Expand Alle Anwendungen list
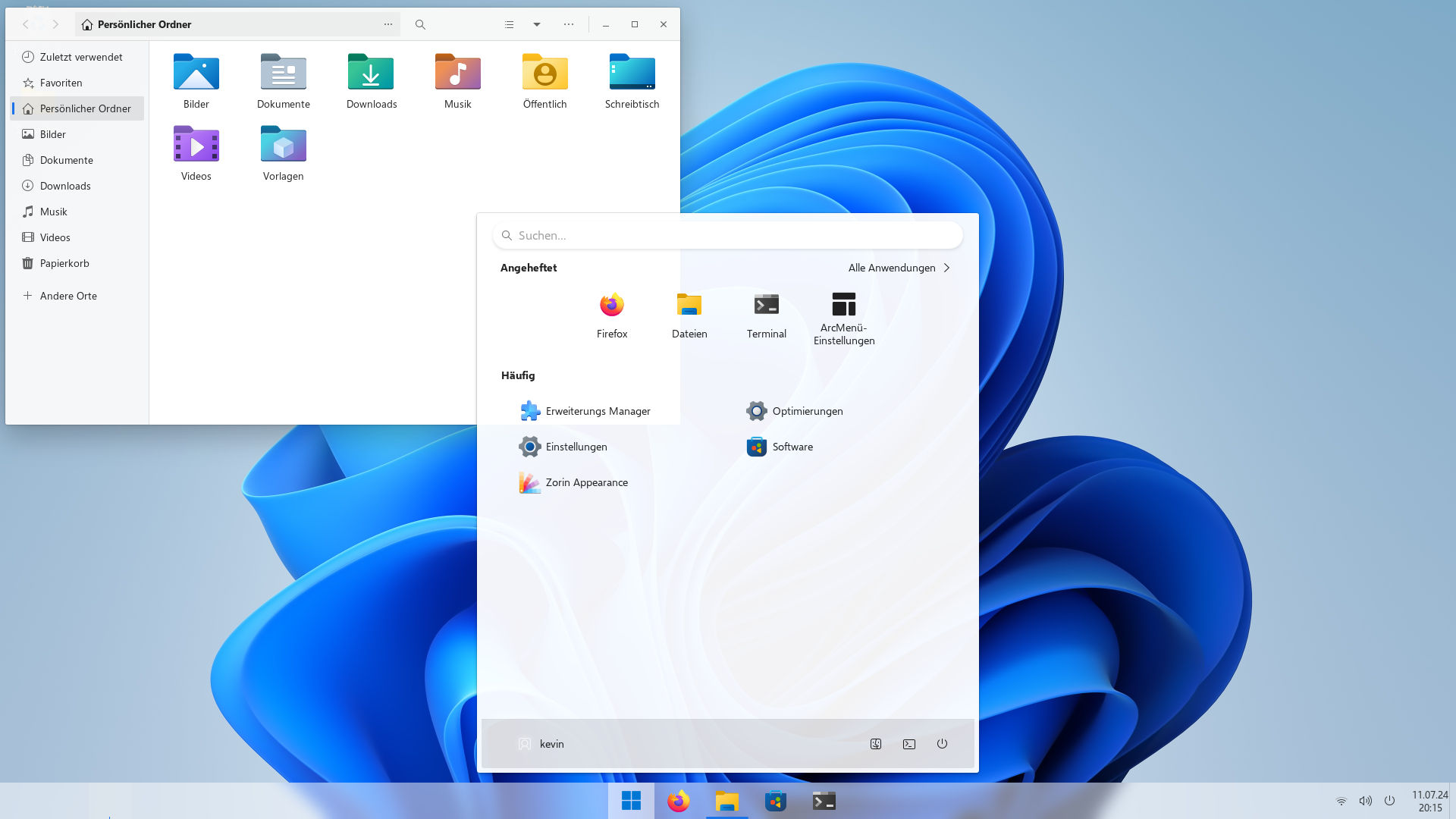 point(899,268)
